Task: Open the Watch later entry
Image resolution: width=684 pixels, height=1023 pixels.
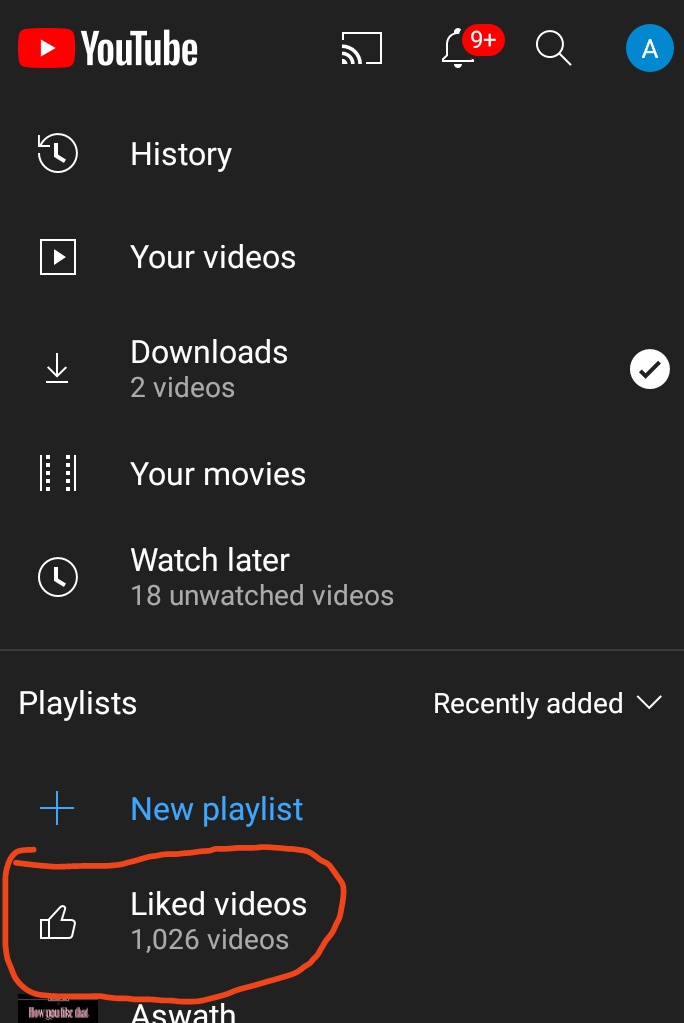Action: point(342,577)
